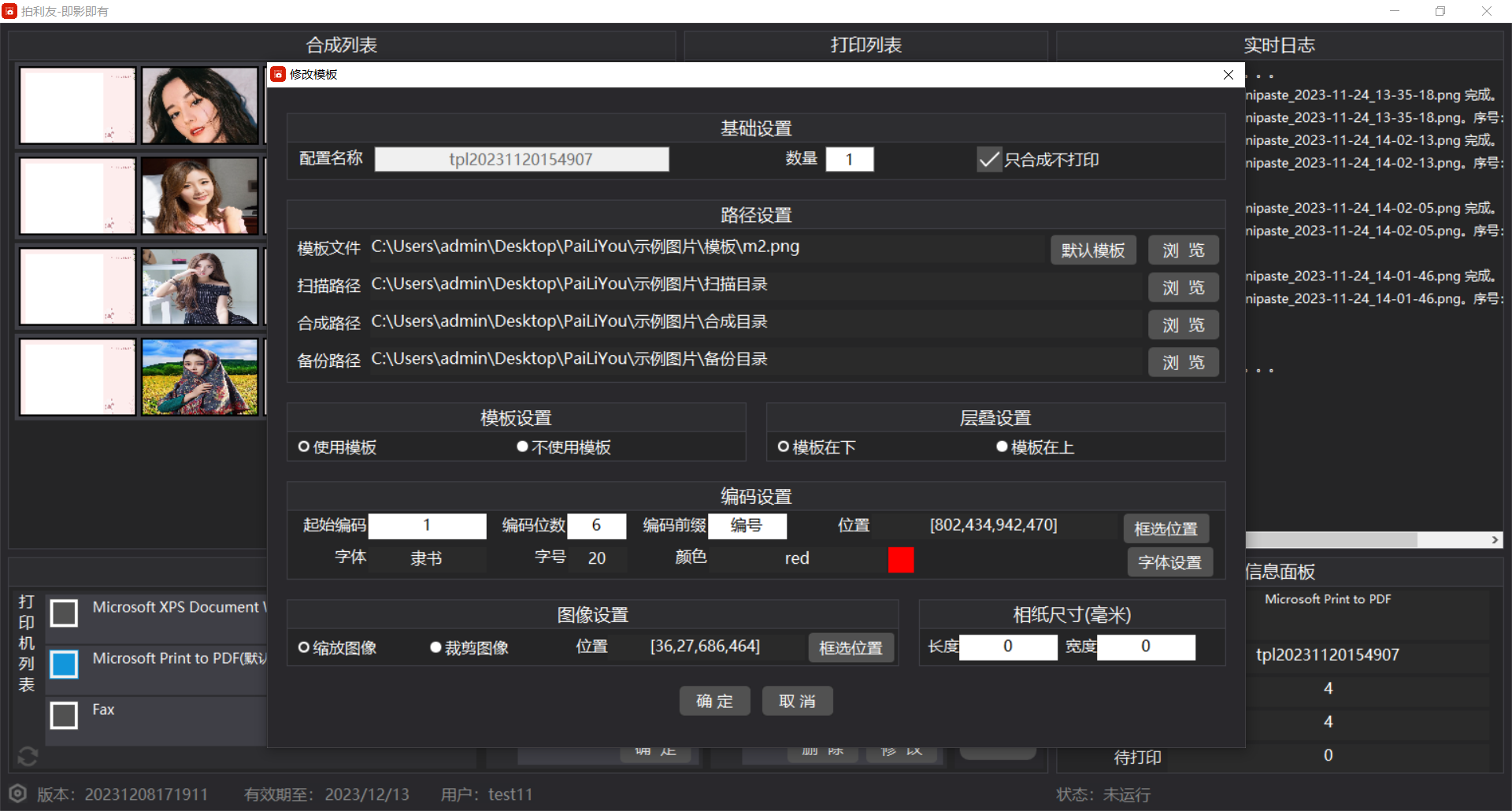Check the Microsoft XPS Document printer box
This screenshot has height=811, width=1512.
tap(64, 613)
